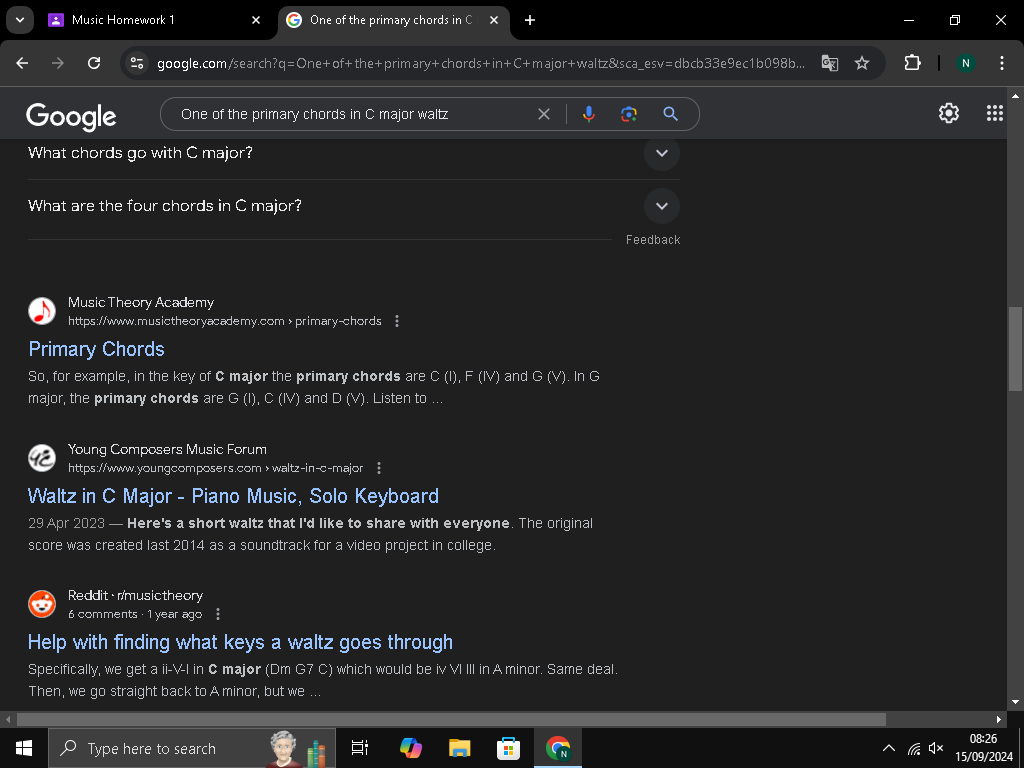Click the musictheoryacademy.com URL text
This screenshot has height=768, width=1024.
coord(225,321)
